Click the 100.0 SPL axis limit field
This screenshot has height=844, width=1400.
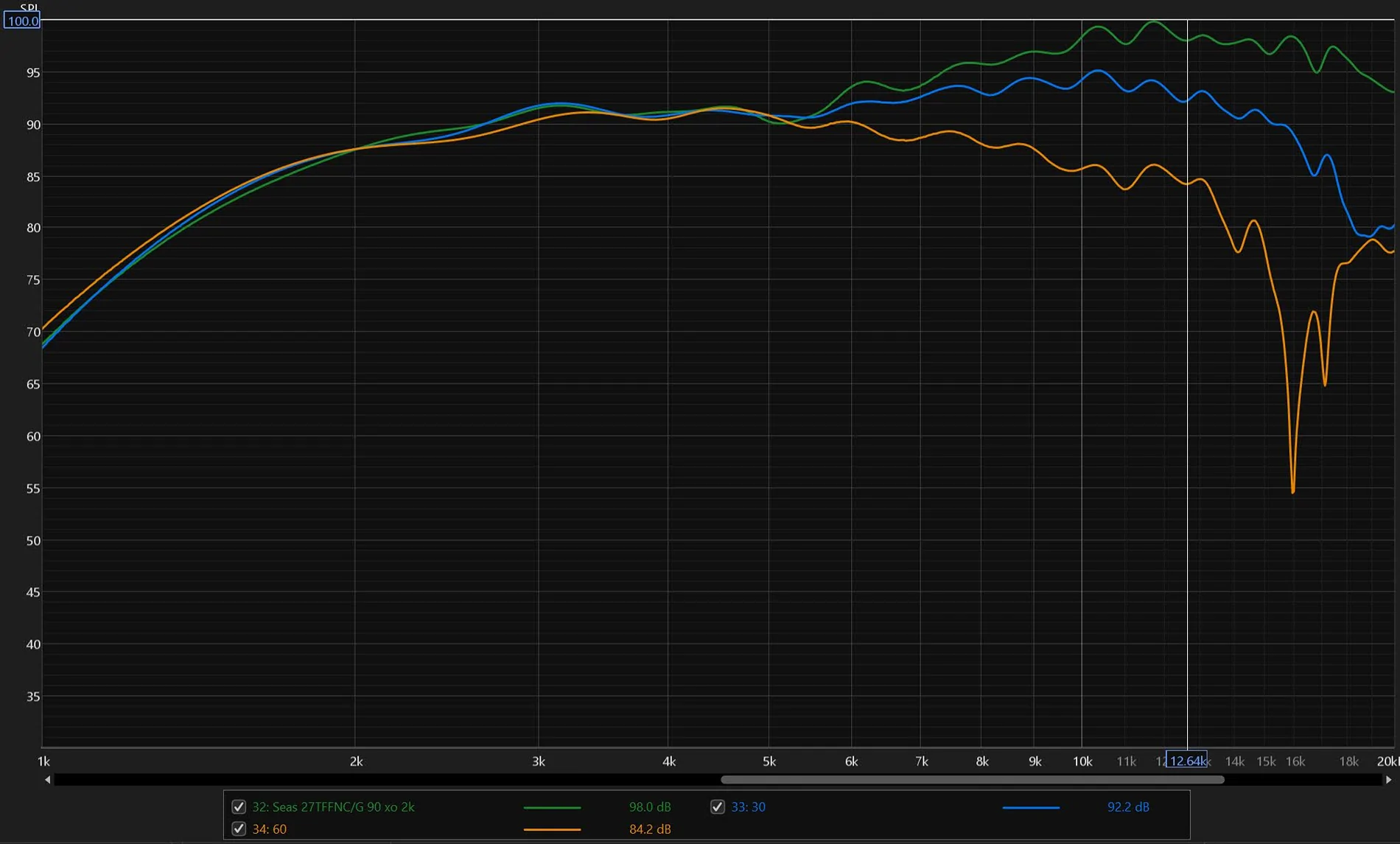click(22, 21)
